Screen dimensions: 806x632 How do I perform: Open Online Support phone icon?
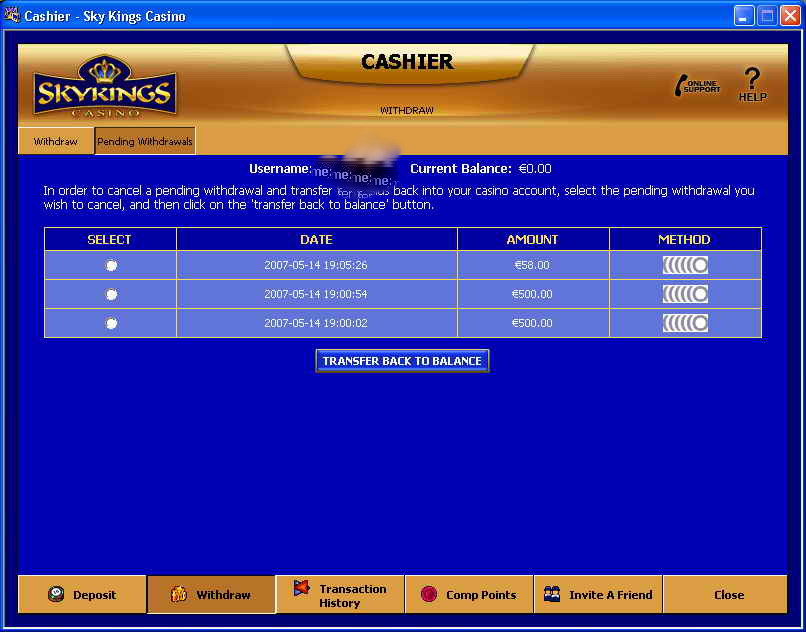point(698,86)
